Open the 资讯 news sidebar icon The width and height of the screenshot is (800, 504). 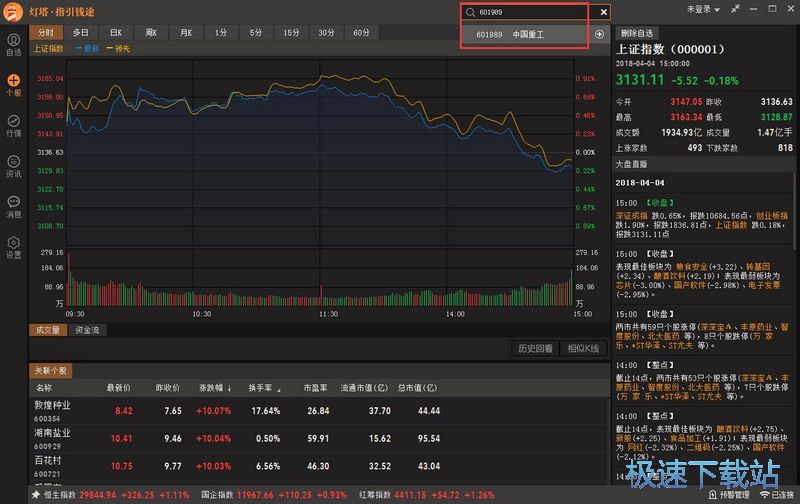[14, 166]
